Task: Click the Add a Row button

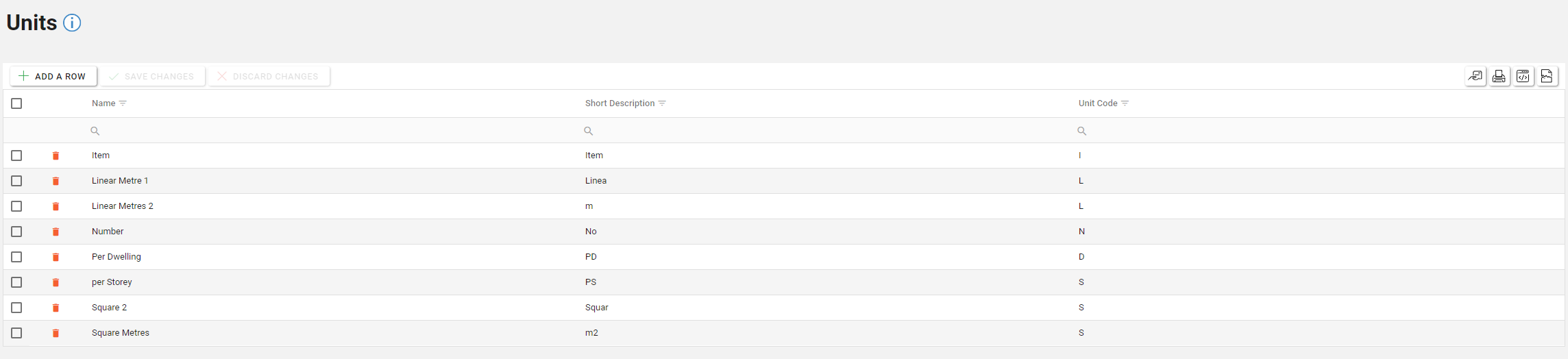Action: pos(53,76)
